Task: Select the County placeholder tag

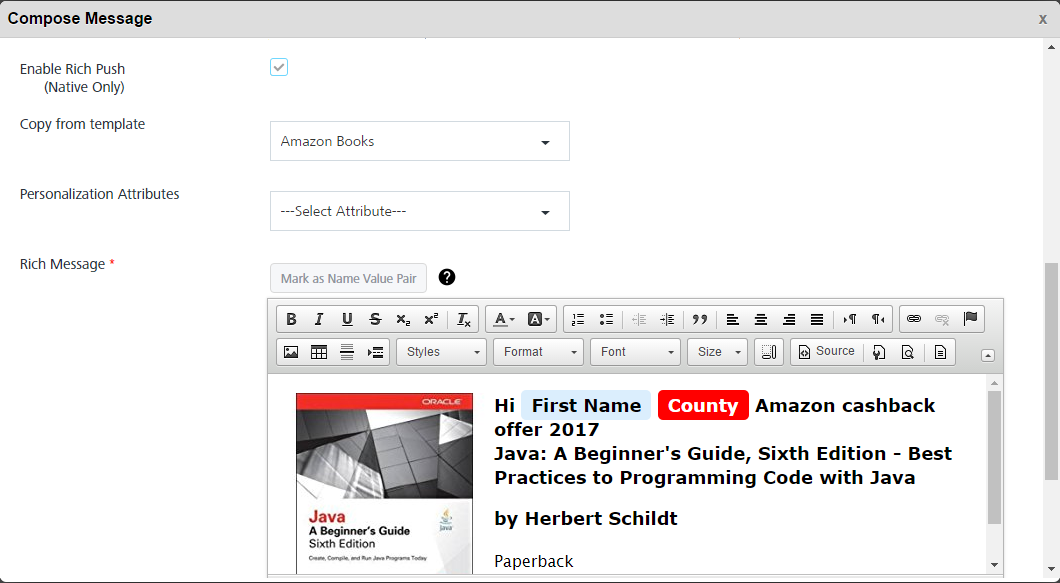Action: pos(703,405)
